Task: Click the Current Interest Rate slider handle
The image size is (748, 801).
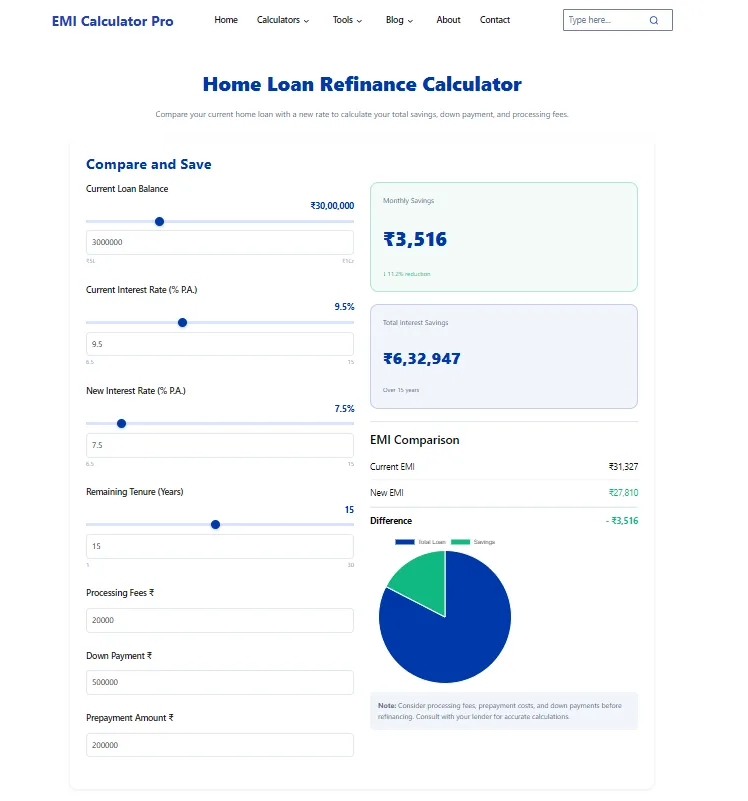Action: (x=182, y=323)
